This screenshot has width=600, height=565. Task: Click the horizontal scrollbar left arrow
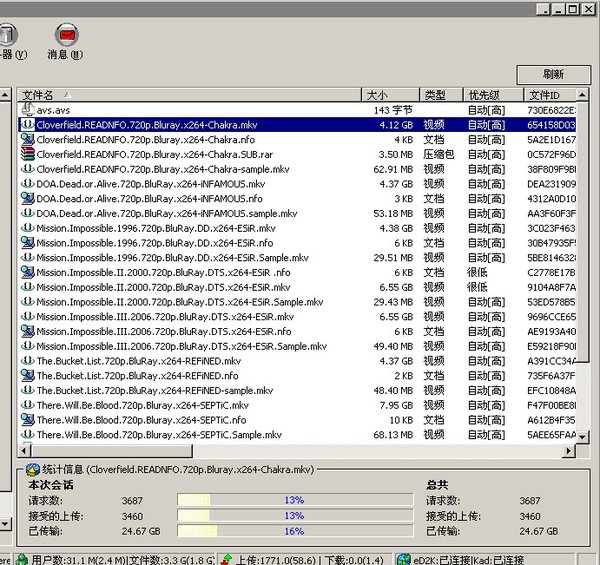(24, 451)
